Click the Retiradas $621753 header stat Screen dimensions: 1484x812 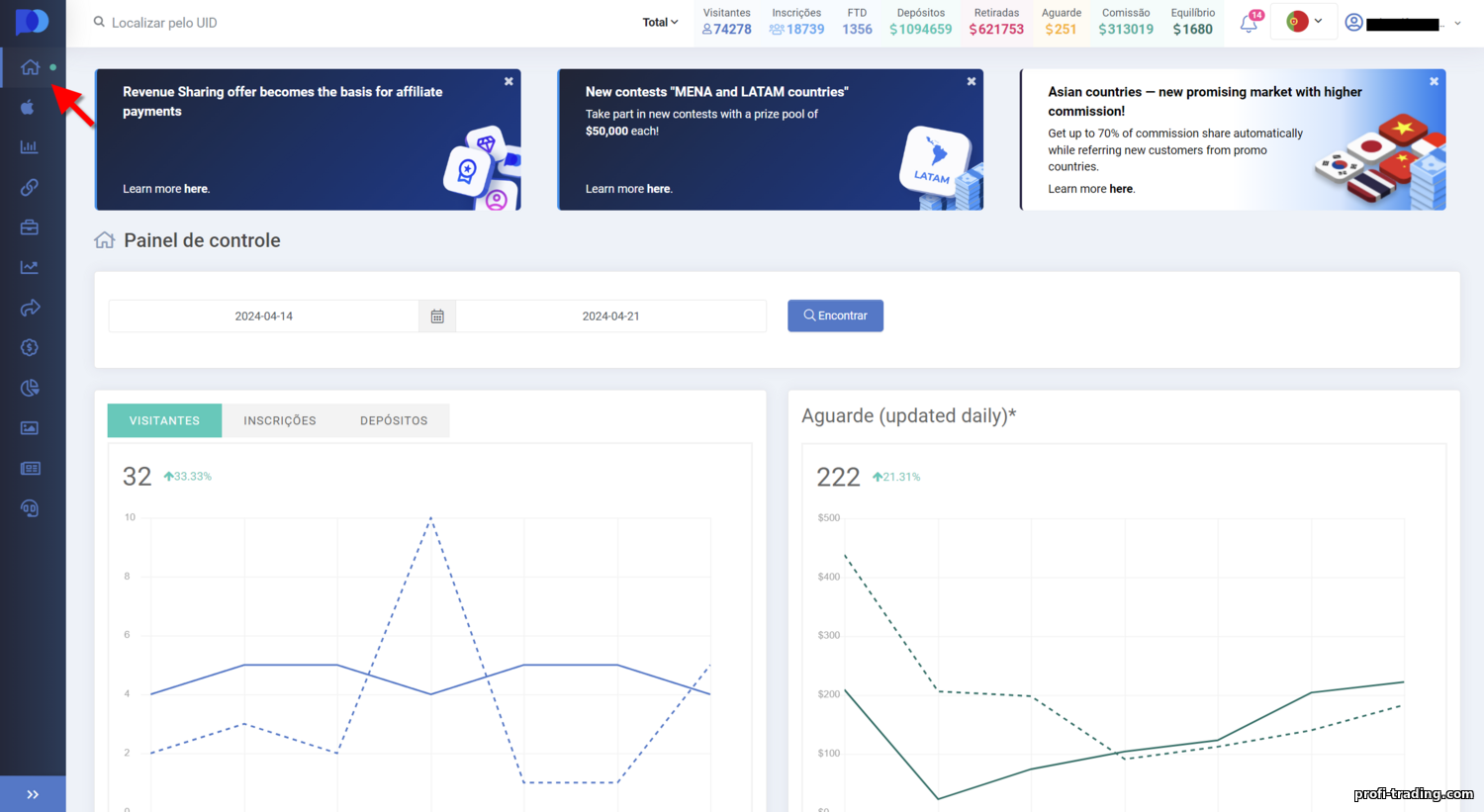pos(996,22)
